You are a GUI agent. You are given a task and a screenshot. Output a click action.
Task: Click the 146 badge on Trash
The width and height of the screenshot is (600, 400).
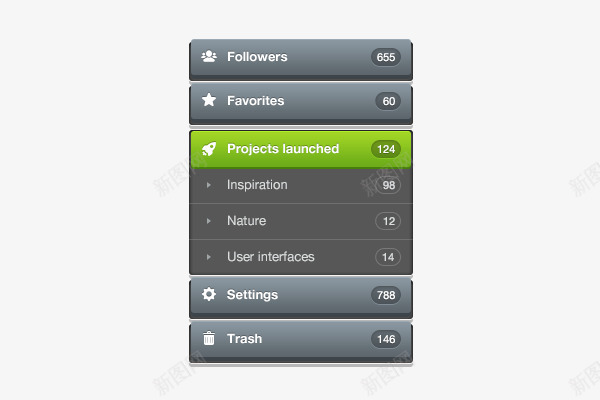tap(386, 339)
